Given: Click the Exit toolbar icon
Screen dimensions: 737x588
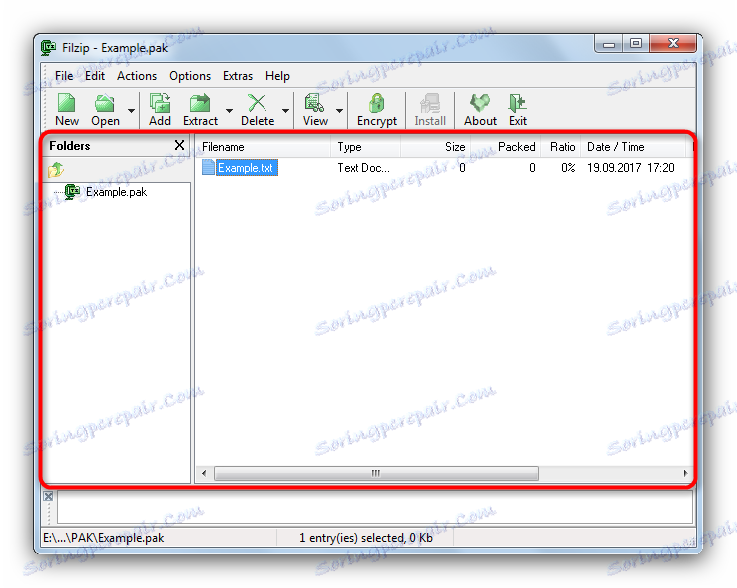Looking at the screenshot, I should [x=517, y=103].
